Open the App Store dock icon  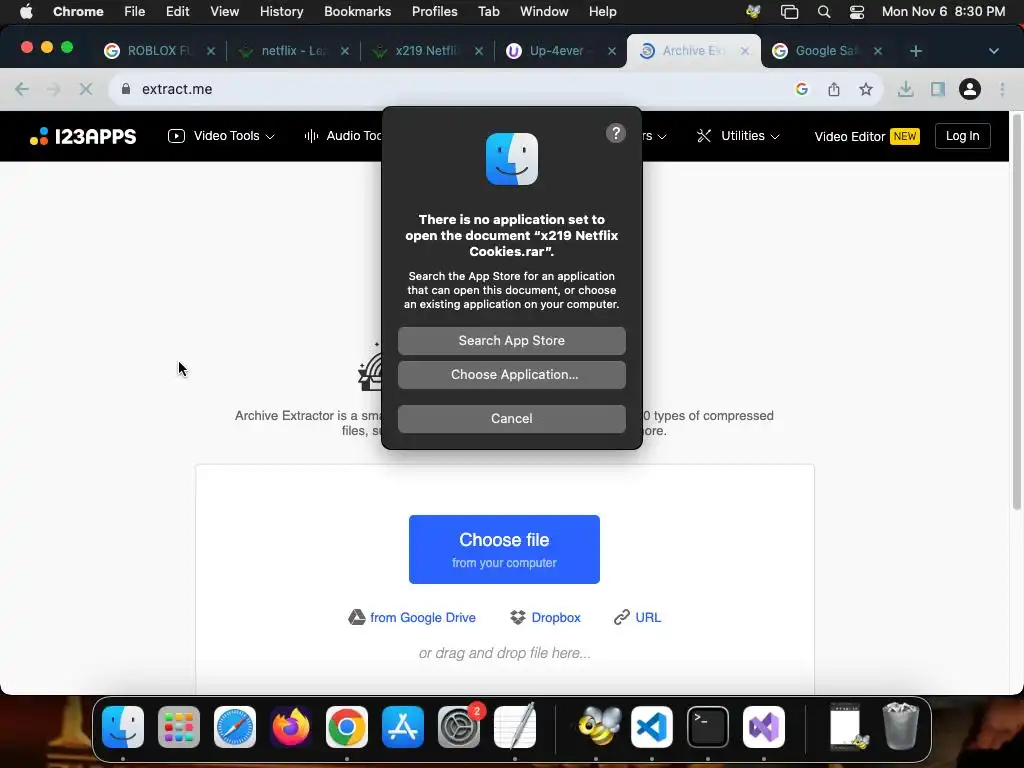(403, 727)
